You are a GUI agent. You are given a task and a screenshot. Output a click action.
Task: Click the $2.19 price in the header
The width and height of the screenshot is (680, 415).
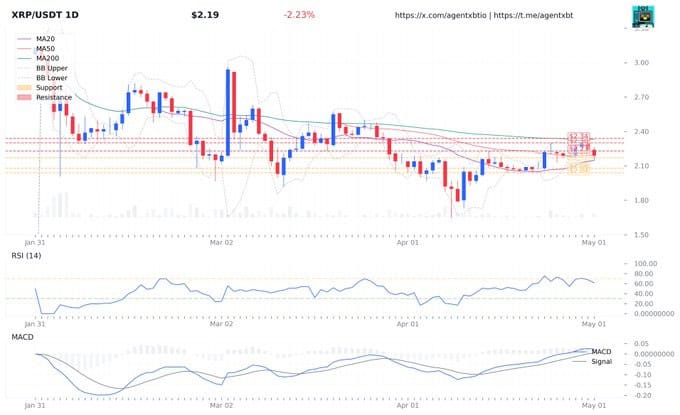[x=205, y=15]
